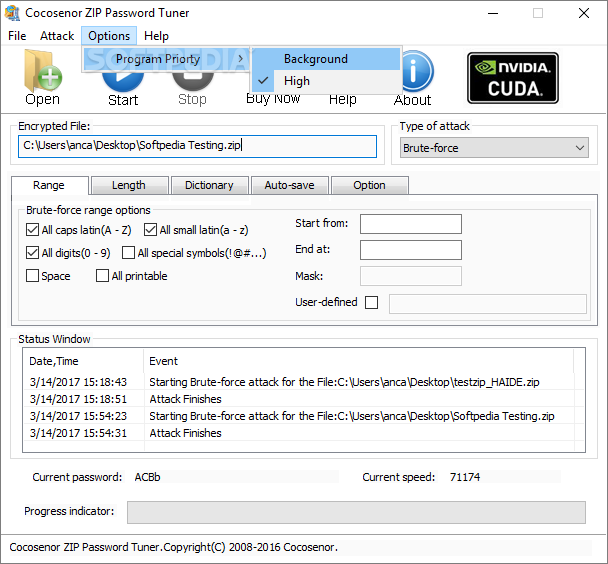Switch to the Range tab
This screenshot has height=564, width=608.
pos(49,185)
